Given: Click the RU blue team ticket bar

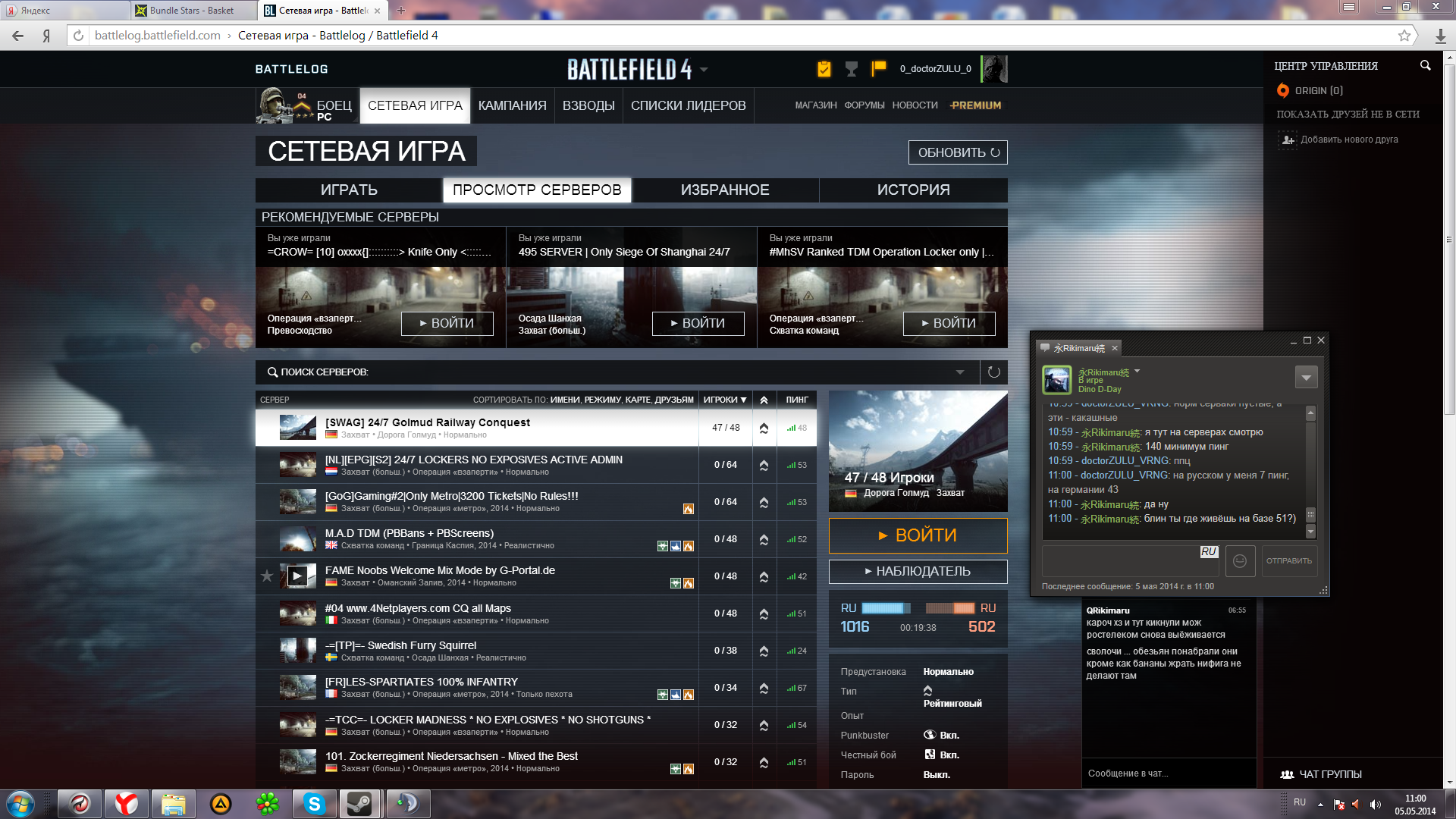Looking at the screenshot, I should pos(886,608).
